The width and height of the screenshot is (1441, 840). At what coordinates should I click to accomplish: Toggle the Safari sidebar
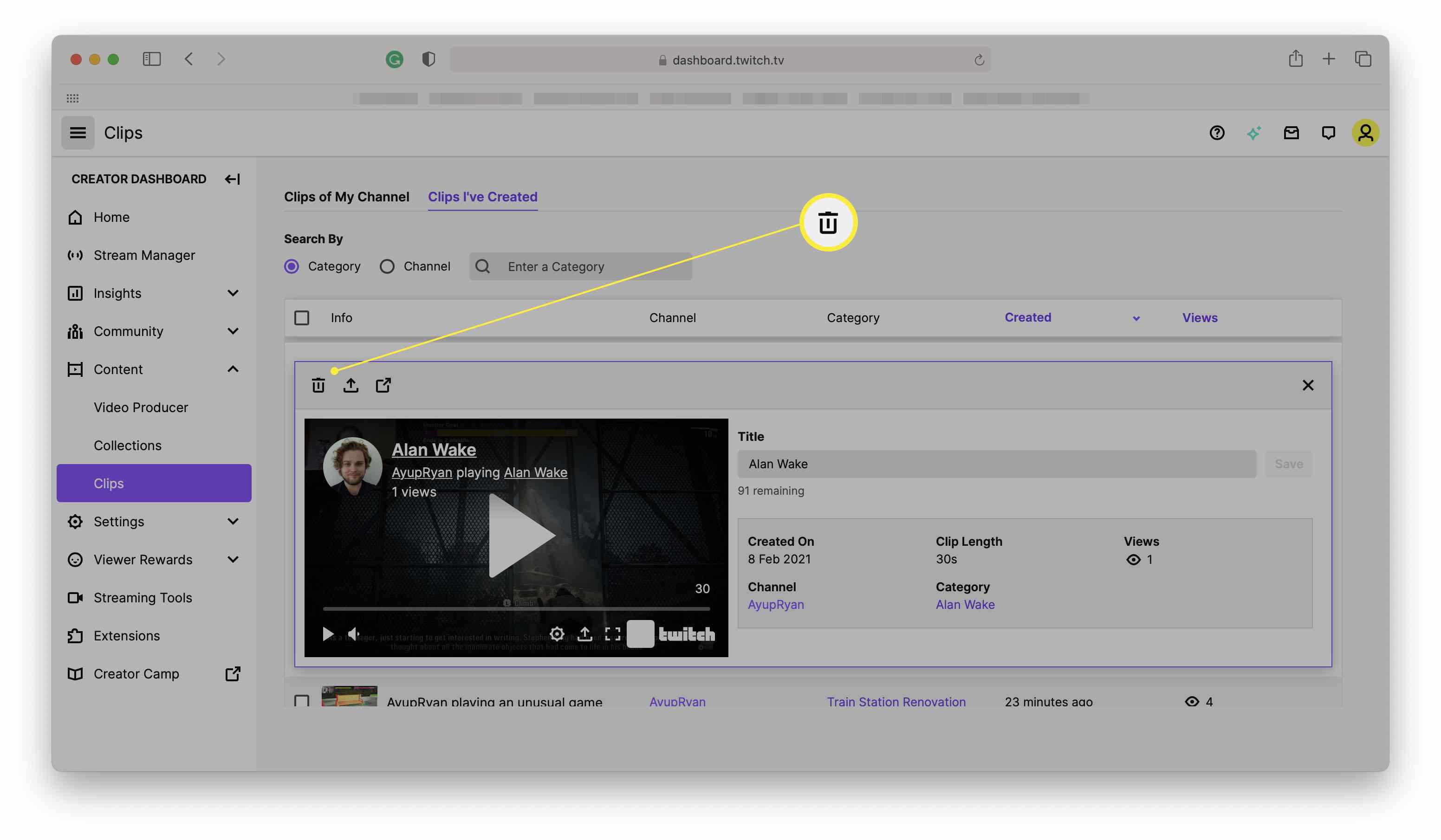pos(151,59)
